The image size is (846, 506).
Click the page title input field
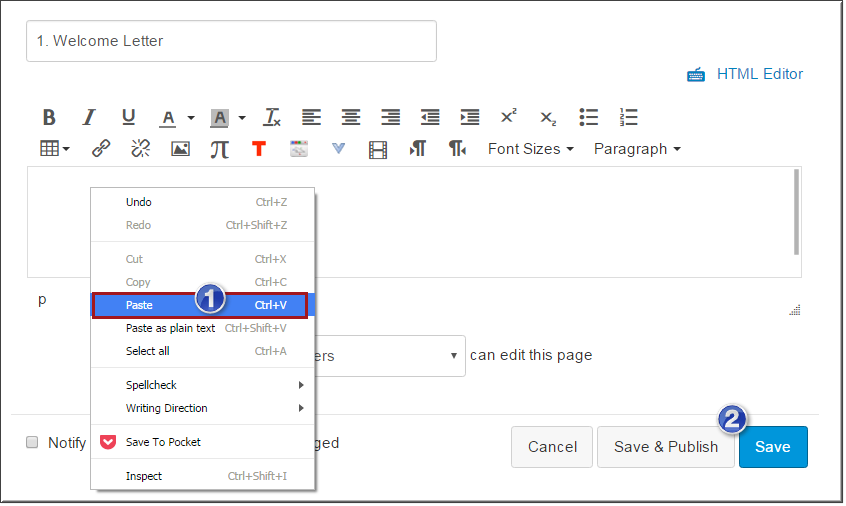point(231,41)
